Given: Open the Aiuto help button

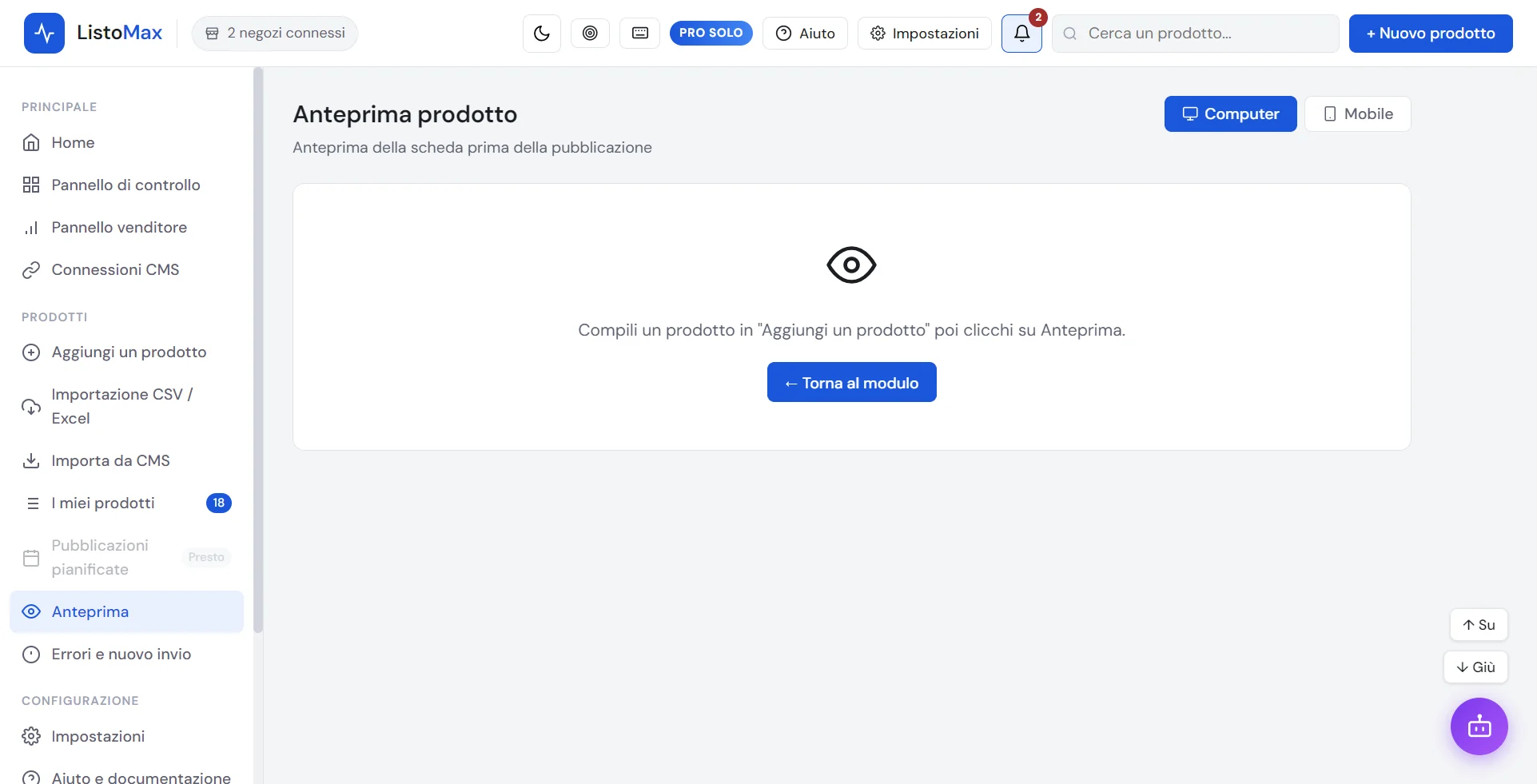Looking at the screenshot, I should click(x=805, y=33).
